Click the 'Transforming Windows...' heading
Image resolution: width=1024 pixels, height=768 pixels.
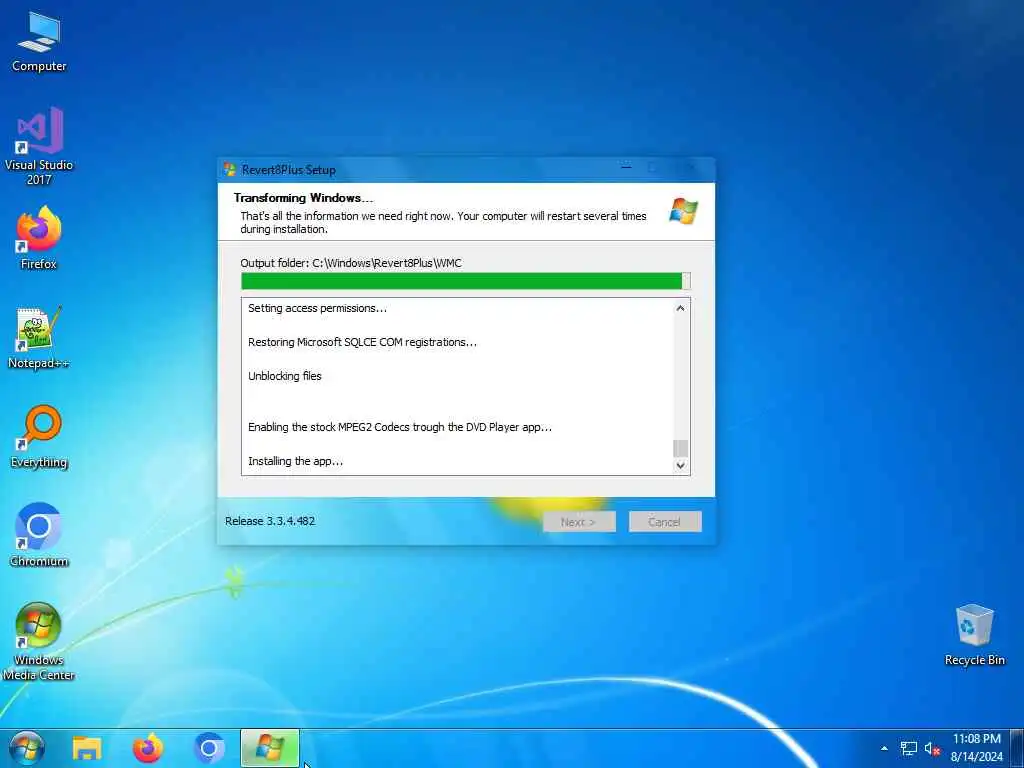[303, 198]
